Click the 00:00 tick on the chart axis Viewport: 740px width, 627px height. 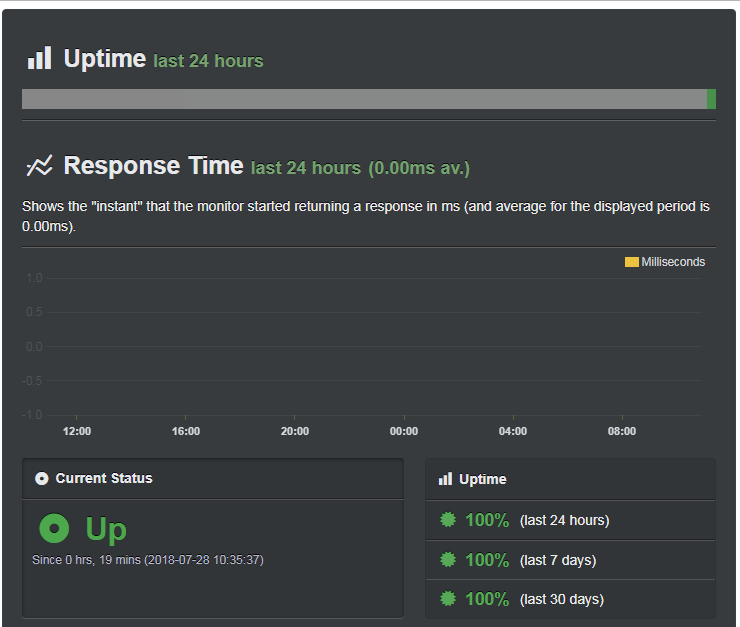pyautogui.click(x=404, y=431)
